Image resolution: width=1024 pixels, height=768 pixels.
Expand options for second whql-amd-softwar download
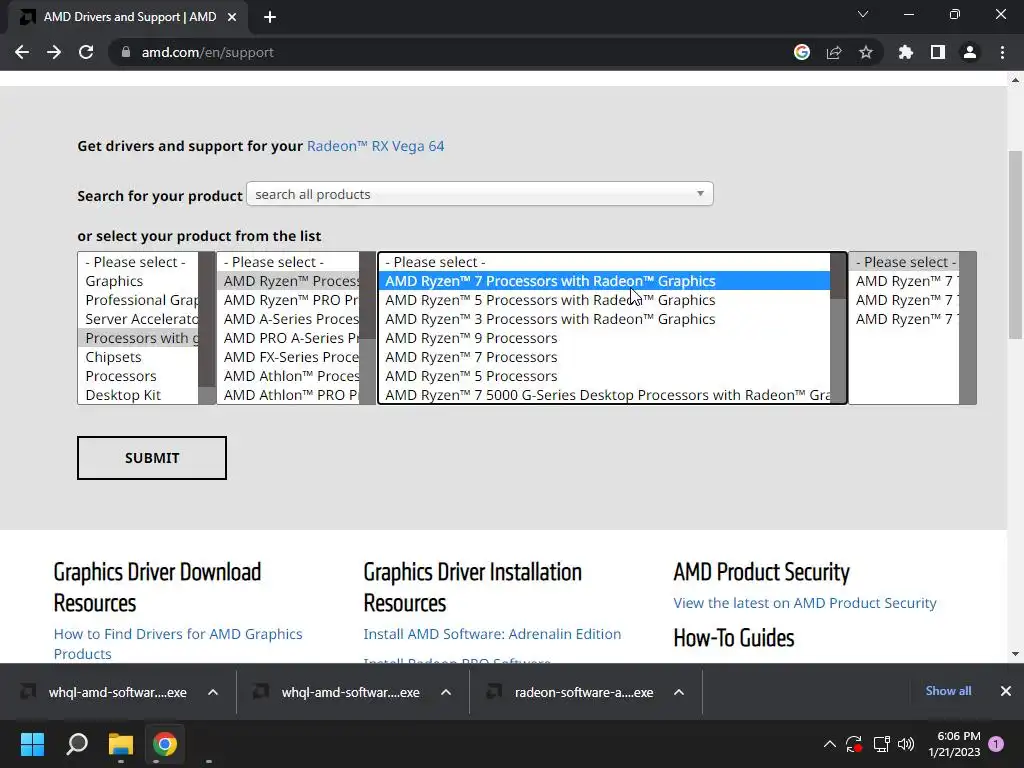coord(446,692)
